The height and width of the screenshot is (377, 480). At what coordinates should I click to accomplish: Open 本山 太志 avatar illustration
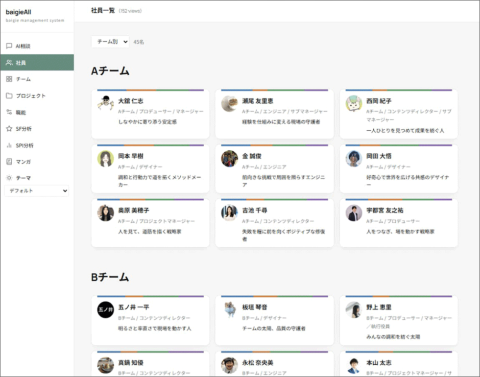click(354, 365)
